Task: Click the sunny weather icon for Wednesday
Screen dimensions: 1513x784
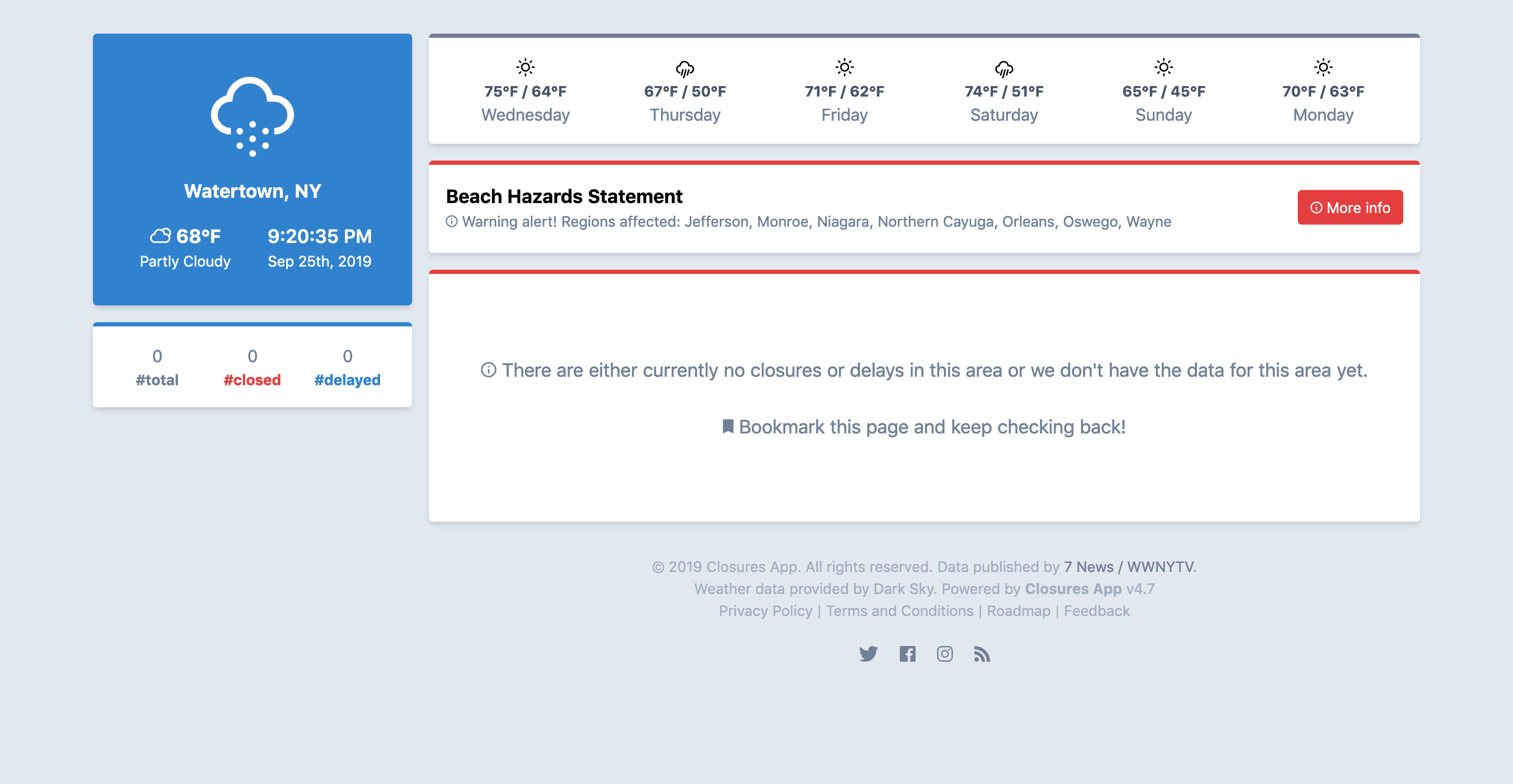Action: 524,67
